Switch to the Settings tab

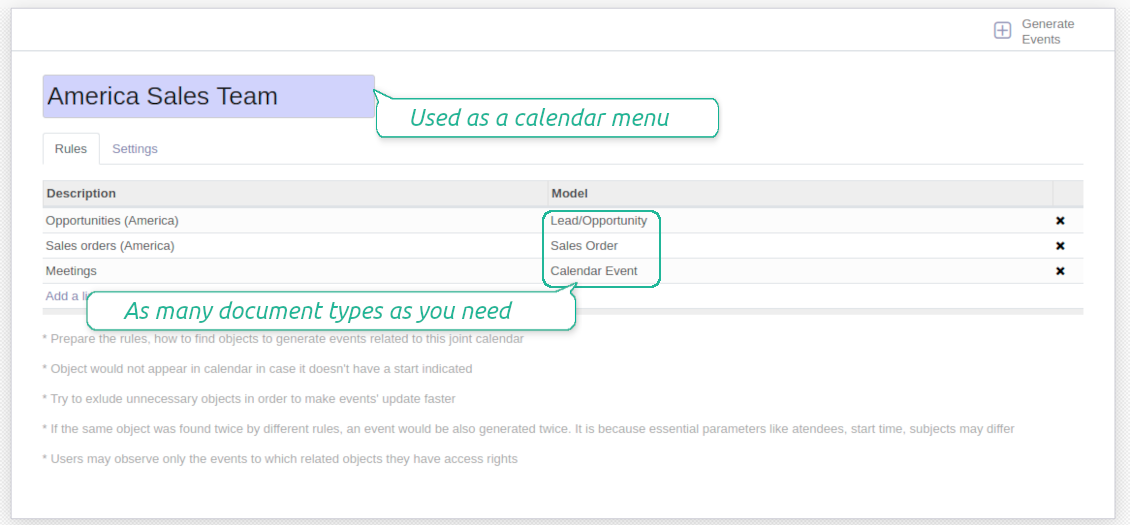pyautogui.click(x=134, y=149)
